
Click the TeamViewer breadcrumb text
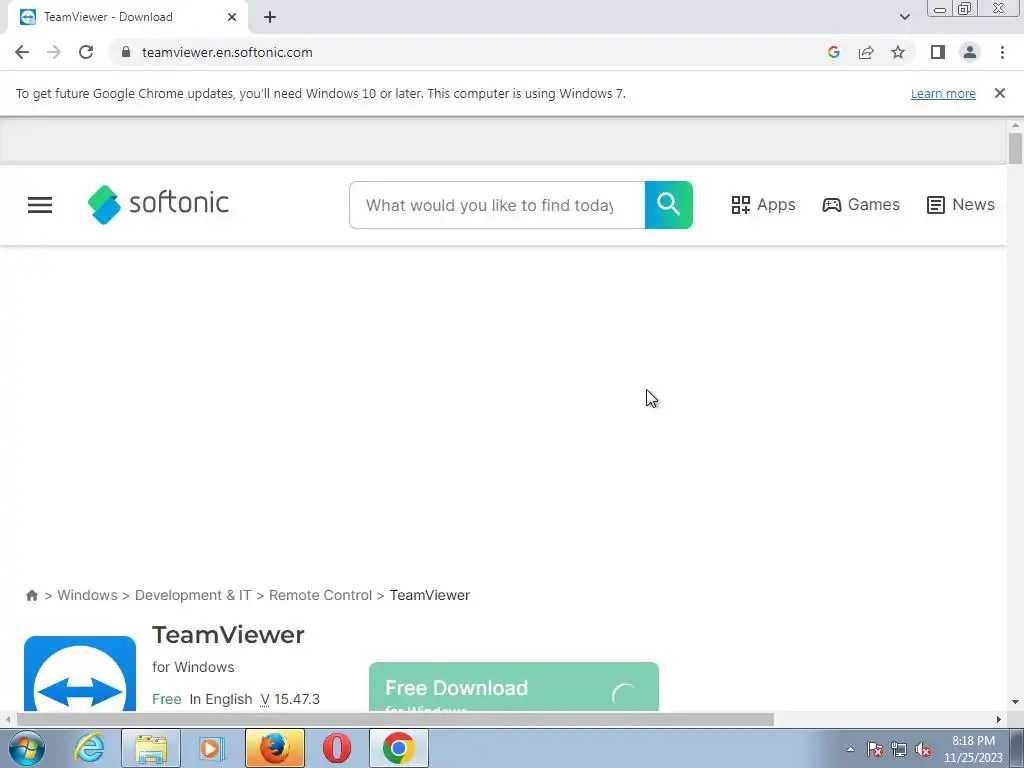[x=430, y=595]
